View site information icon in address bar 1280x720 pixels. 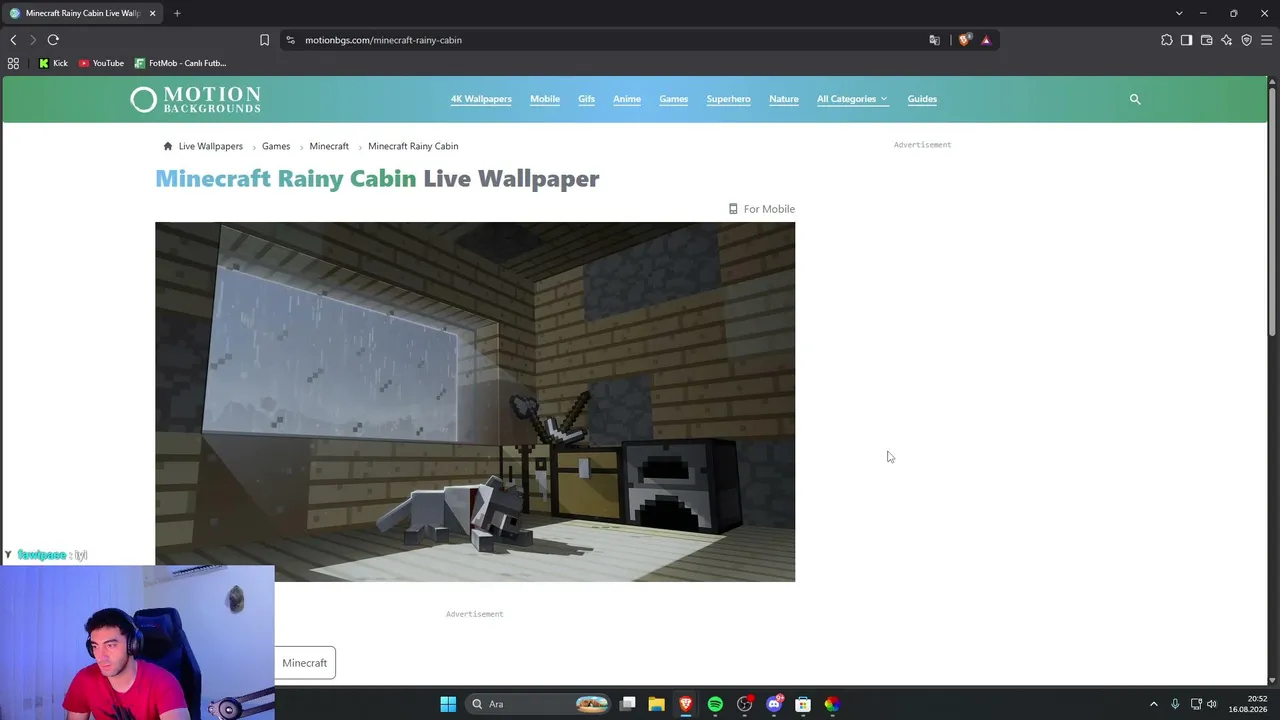[290, 40]
